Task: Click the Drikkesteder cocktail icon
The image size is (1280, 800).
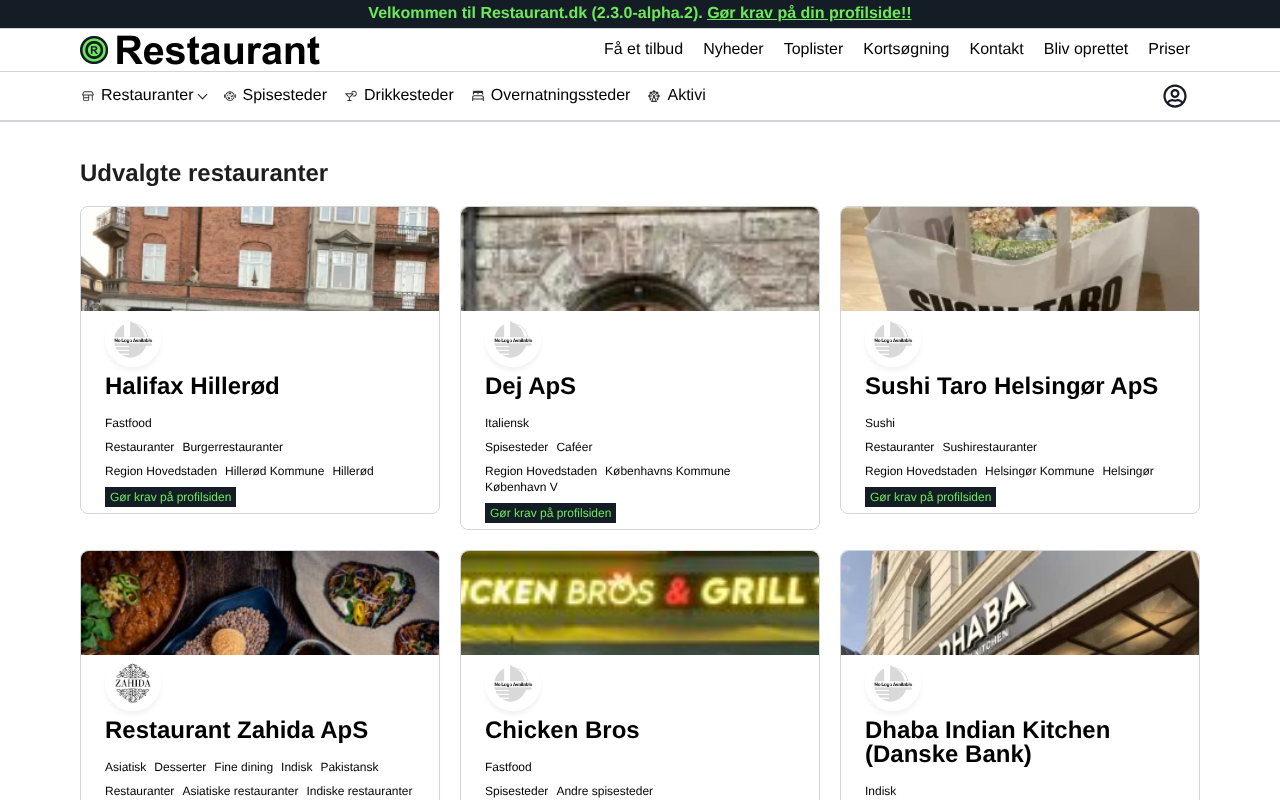Action: coord(351,96)
